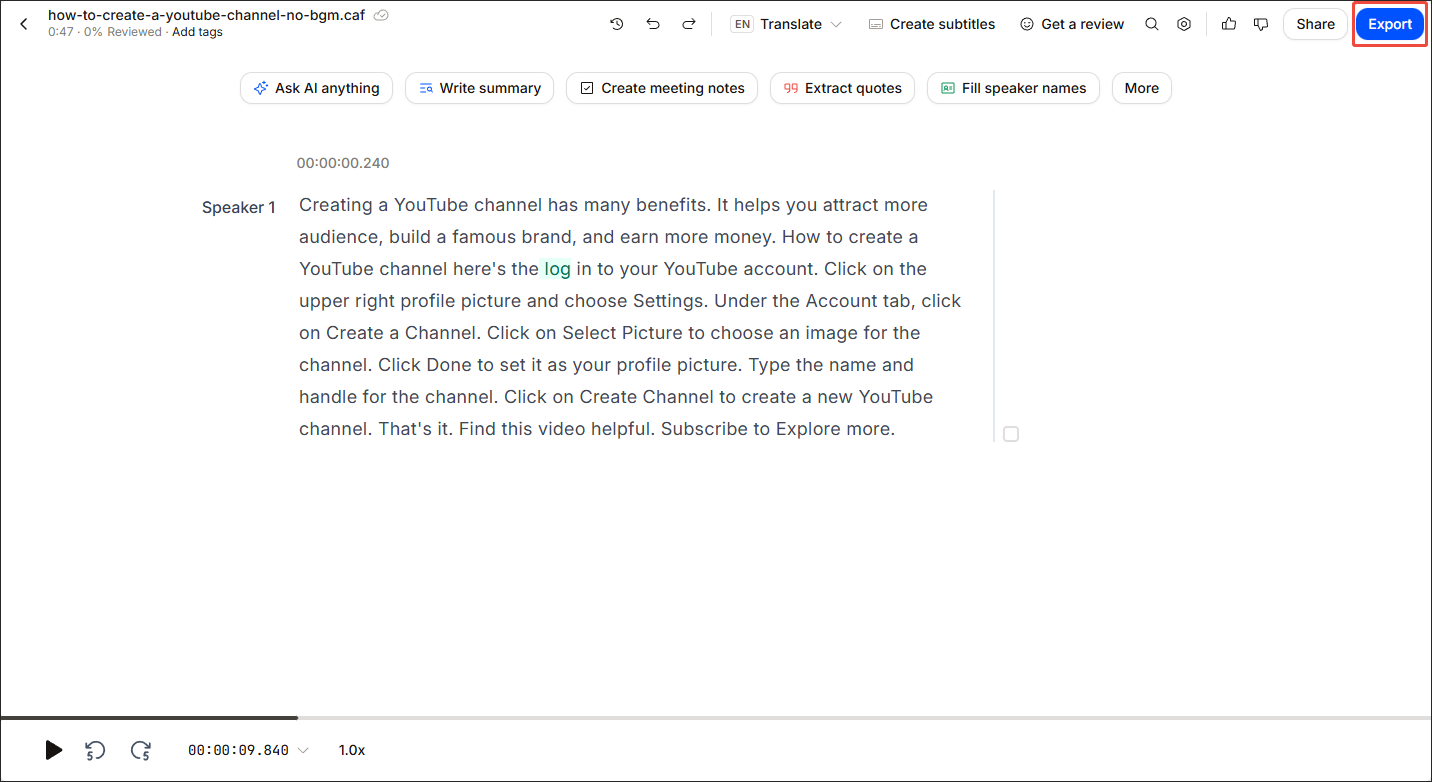Open the search magnifier icon

1151,23
